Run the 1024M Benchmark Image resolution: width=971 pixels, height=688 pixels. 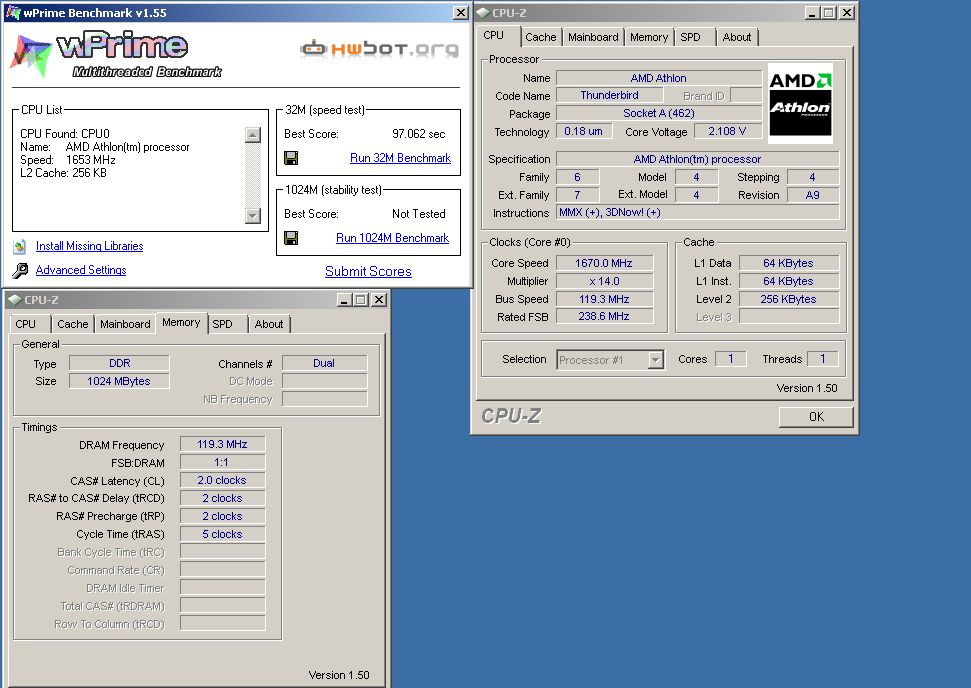click(392, 238)
